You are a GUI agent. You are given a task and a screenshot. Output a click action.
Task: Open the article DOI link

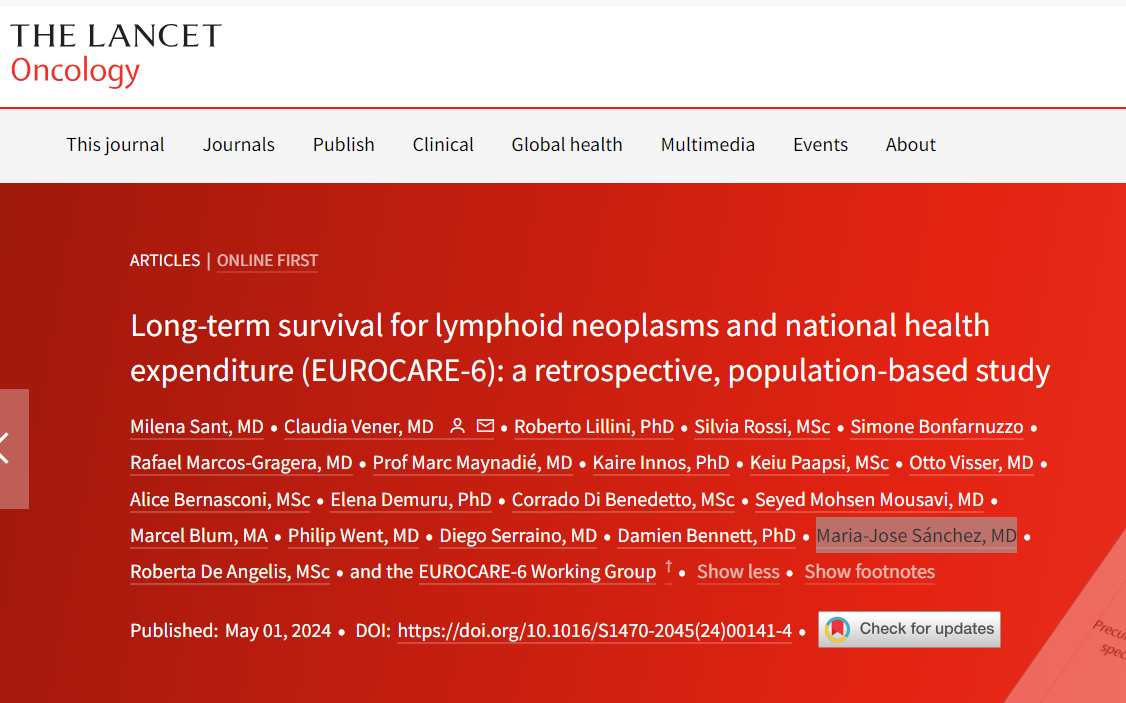coord(594,631)
